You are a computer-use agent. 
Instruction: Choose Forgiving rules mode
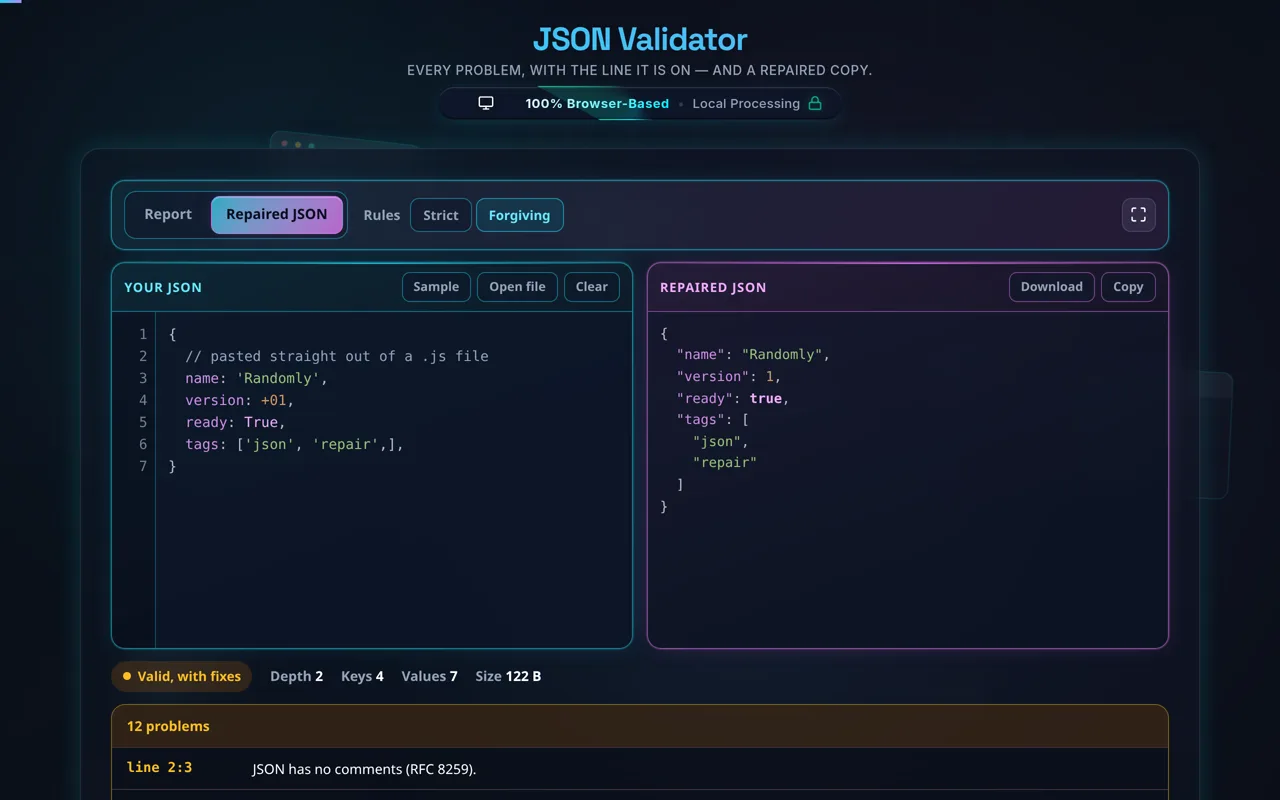click(x=520, y=215)
